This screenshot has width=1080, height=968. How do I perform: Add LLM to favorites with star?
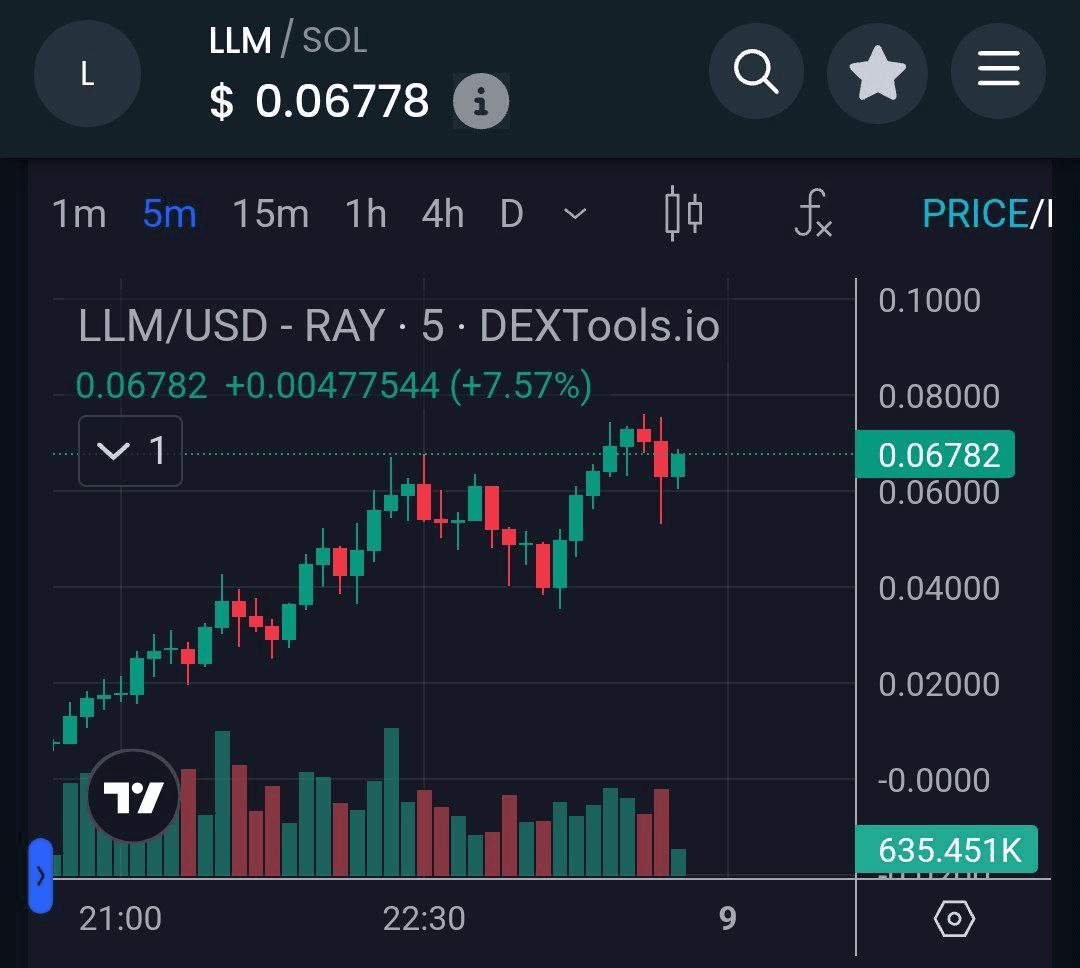click(x=877, y=72)
